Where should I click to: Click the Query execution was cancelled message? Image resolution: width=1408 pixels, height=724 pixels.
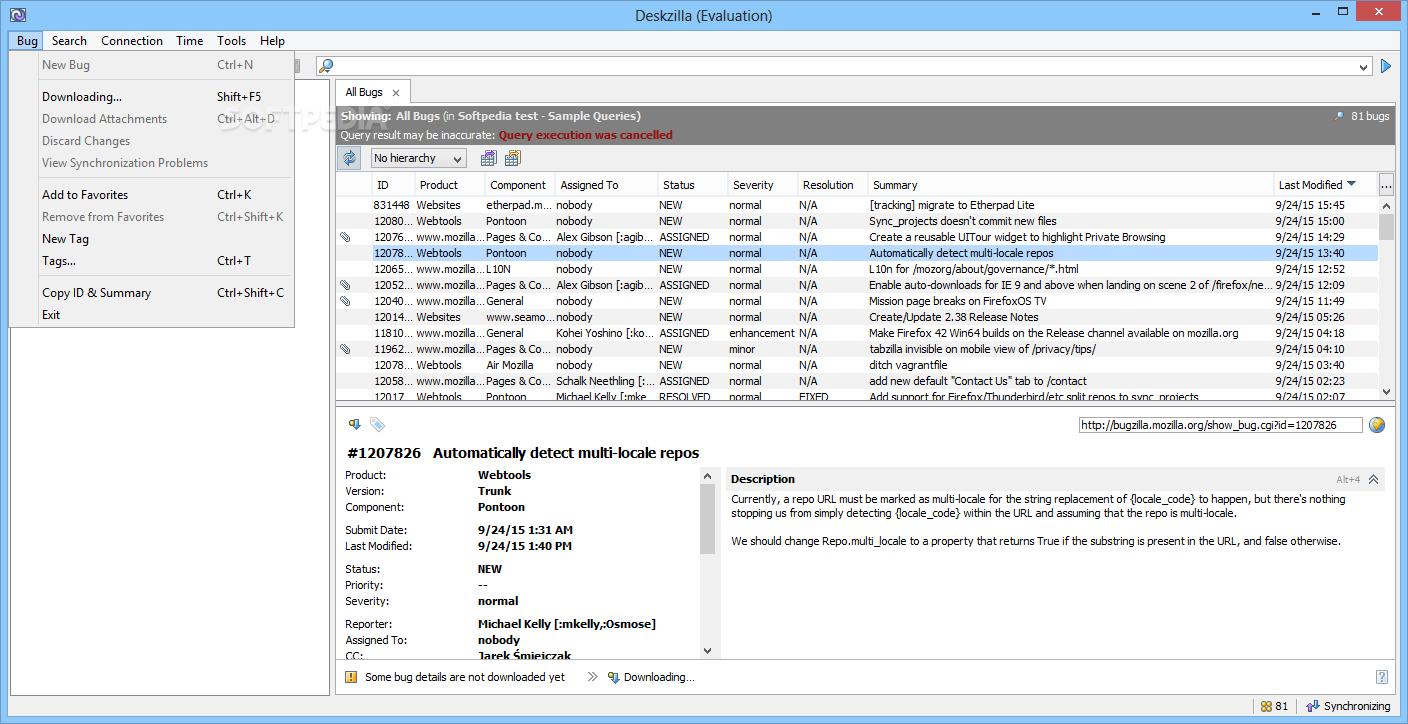[585, 135]
